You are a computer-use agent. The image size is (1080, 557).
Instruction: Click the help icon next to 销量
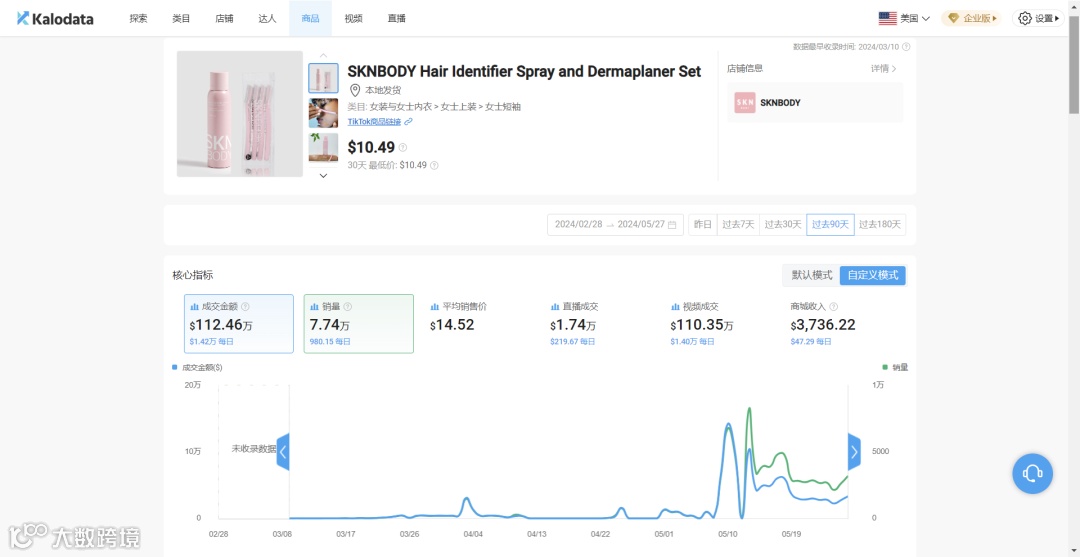pyautogui.click(x=347, y=307)
